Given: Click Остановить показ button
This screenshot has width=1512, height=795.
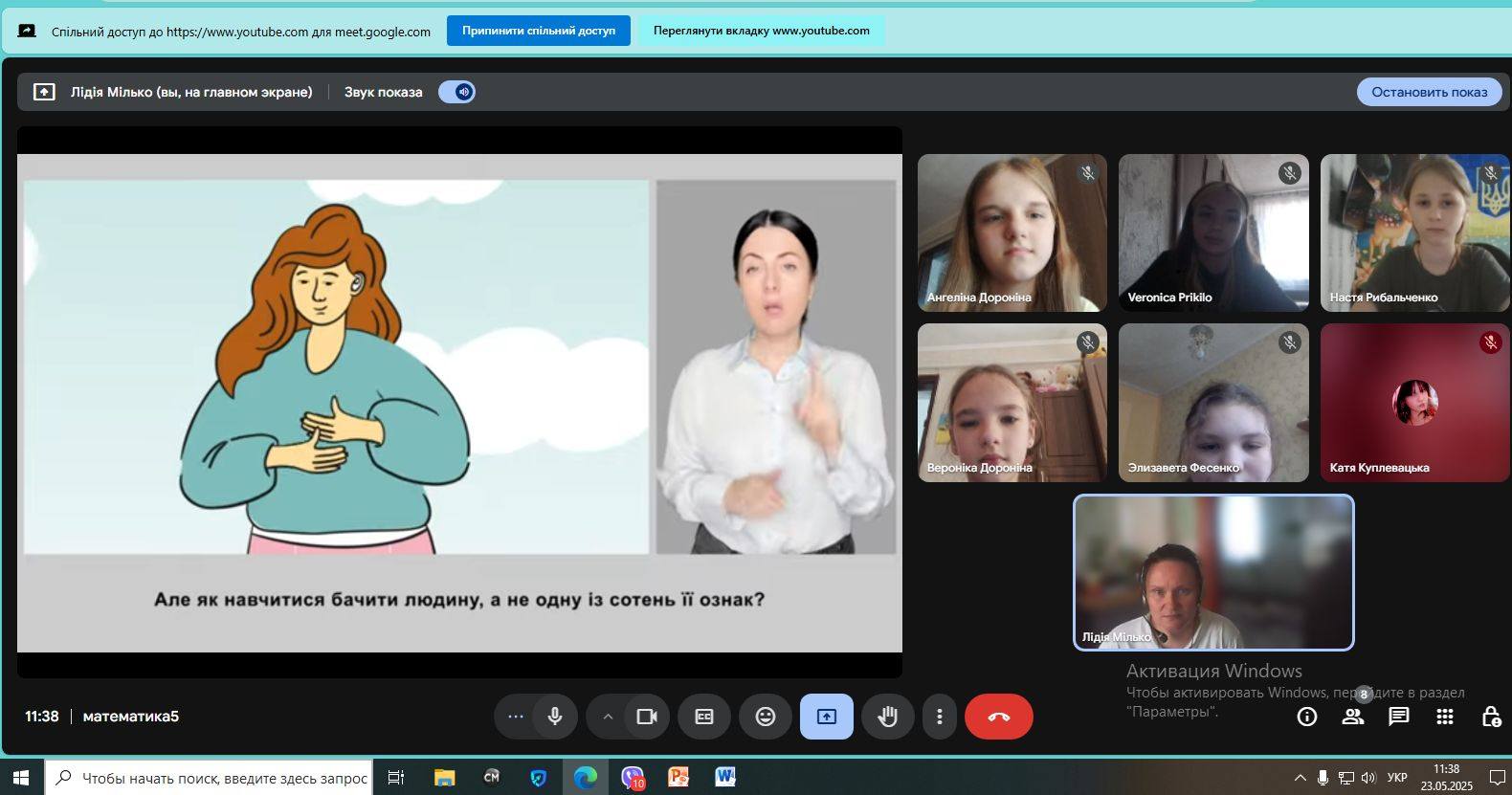Looking at the screenshot, I should [x=1429, y=92].
